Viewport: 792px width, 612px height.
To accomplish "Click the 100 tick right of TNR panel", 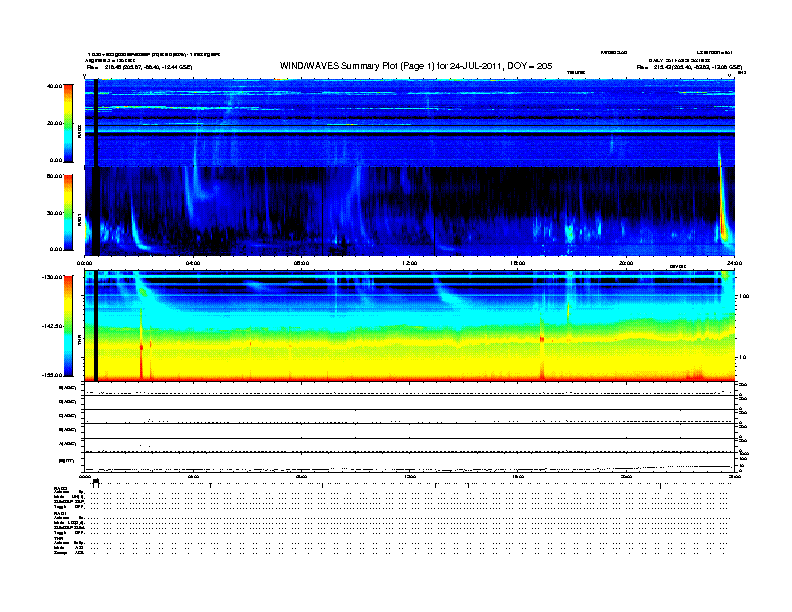I will [x=744, y=296].
